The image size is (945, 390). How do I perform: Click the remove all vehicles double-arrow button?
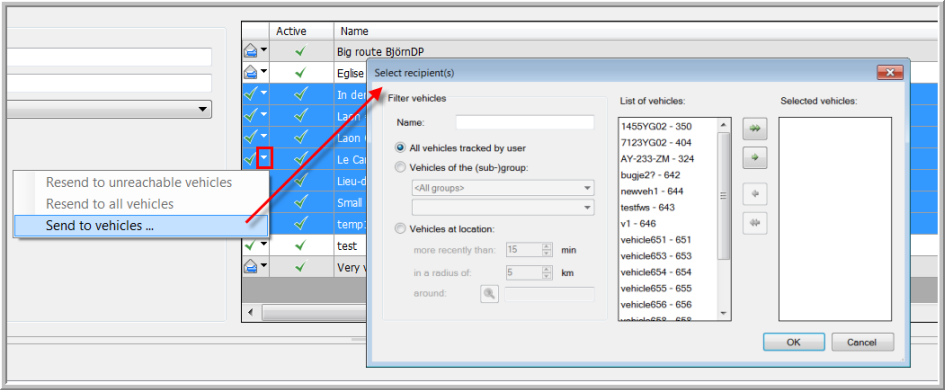click(x=755, y=223)
